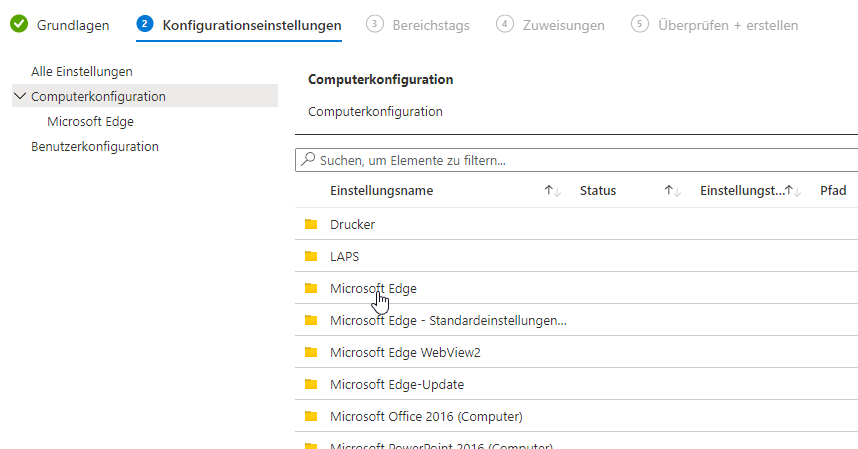Open Microsoft Edge - Standardeinstellungen... folder
Image resolution: width=858 pixels, height=449 pixels.
pos(576,320)
